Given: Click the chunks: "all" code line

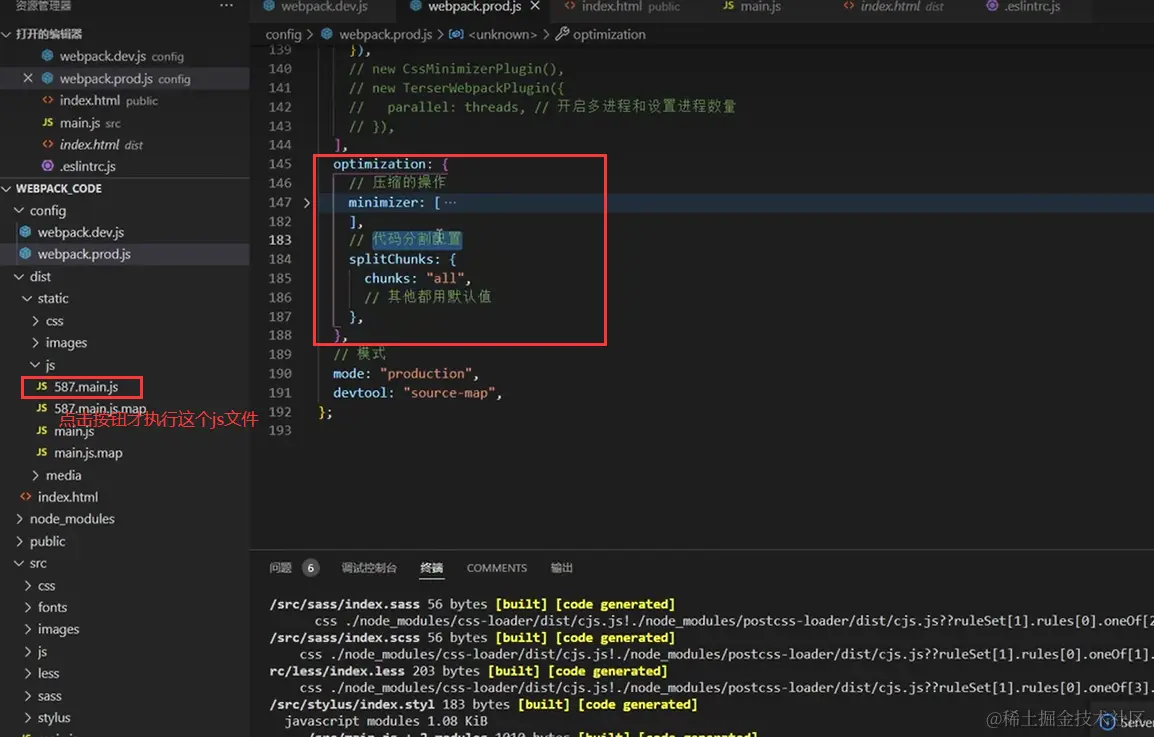Looking at the screenshot, I should coord(417,278).
